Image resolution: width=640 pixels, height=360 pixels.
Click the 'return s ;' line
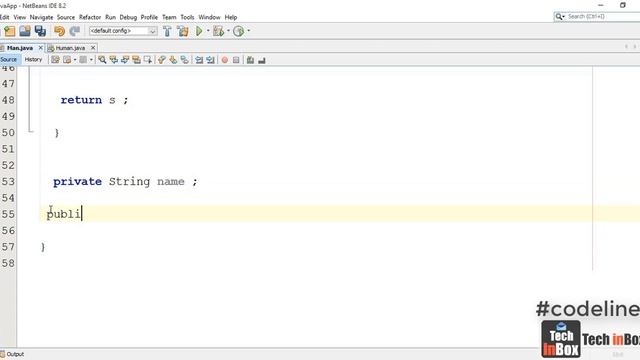94,100
